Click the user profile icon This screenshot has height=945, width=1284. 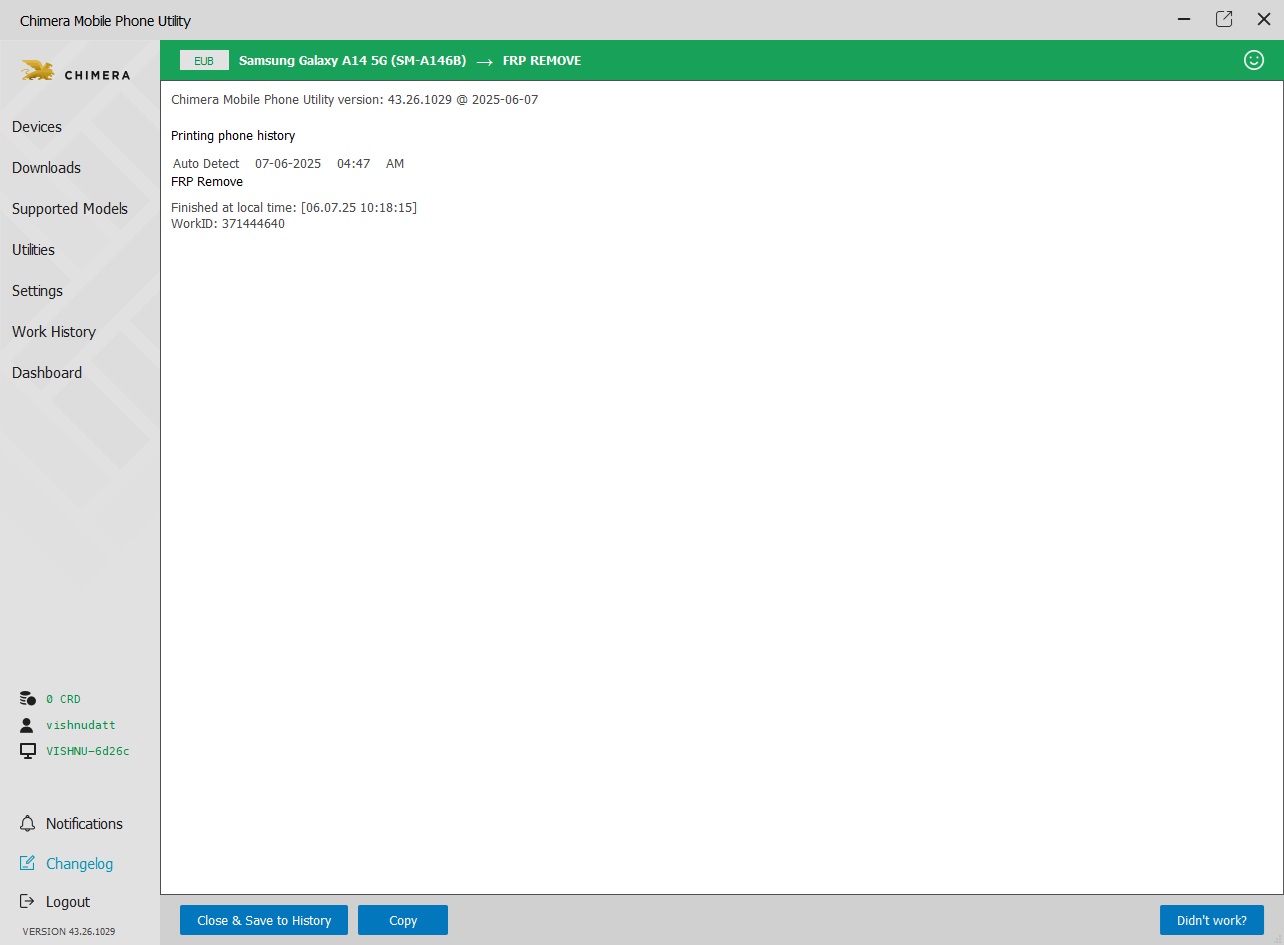tap(28, 725)
